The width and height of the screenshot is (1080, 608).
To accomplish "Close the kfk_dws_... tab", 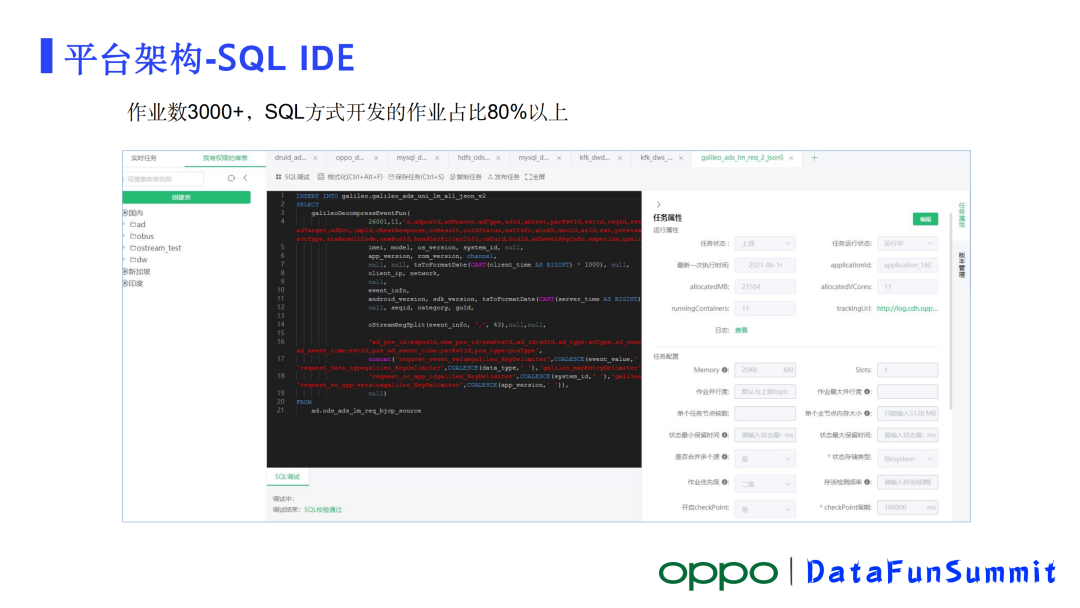I will pos(681,158).
